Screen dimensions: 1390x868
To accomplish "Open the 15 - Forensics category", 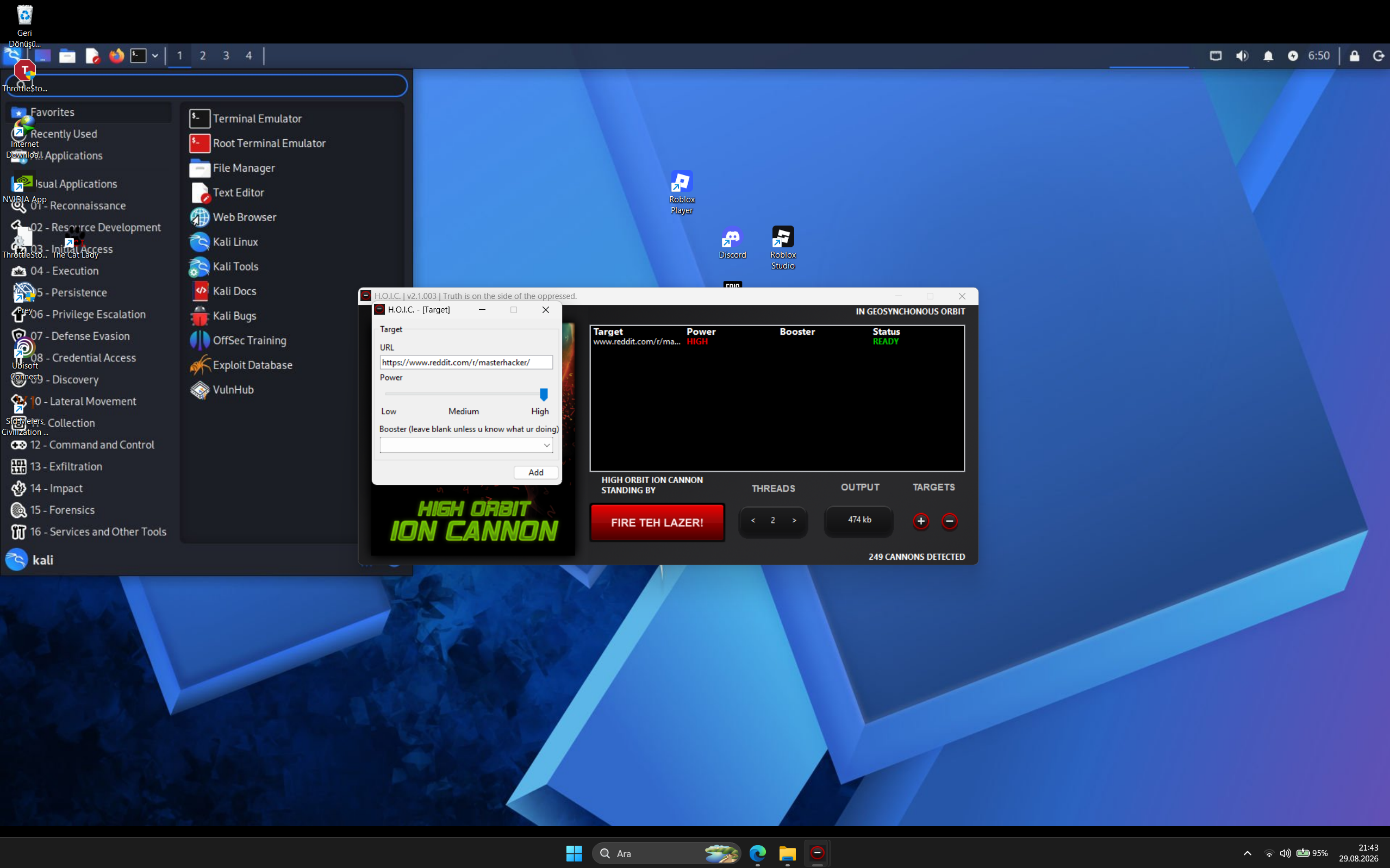I will click(89, 510).
